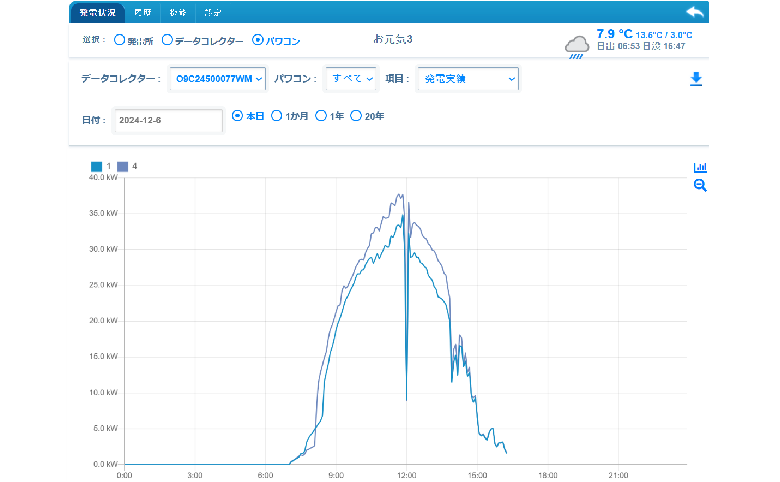Click the zoom out magnifier icon
The height and width of the screenshot is (482, 780).
click(700, 186)
